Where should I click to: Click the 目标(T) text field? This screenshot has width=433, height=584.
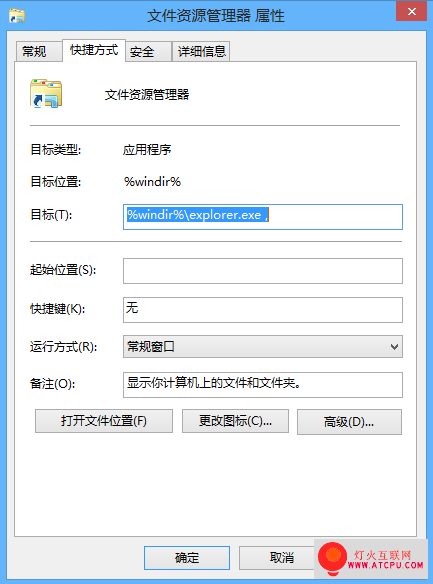[x=262, y=217]
